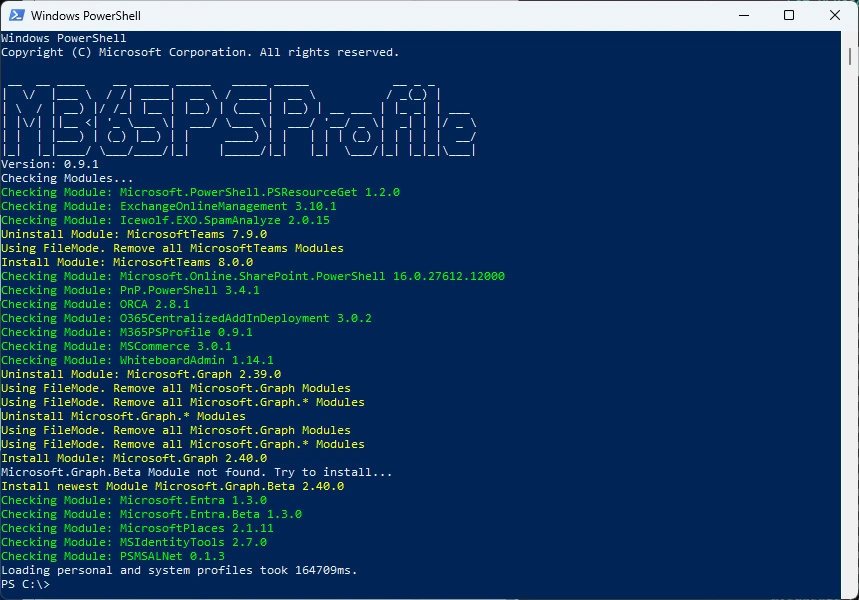
Task: Open the PowerShell system menu icon
Action: [16, 15]
